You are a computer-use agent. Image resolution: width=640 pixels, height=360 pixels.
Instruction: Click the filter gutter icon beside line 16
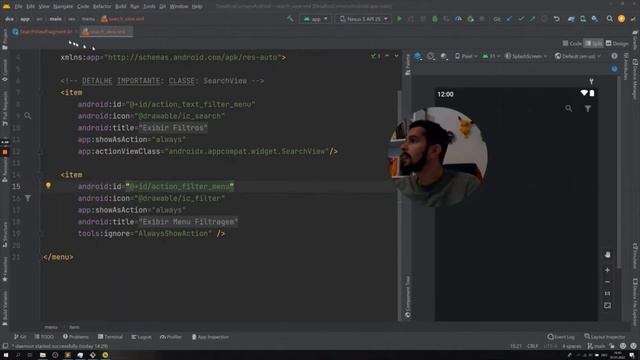tap(27, 198)
